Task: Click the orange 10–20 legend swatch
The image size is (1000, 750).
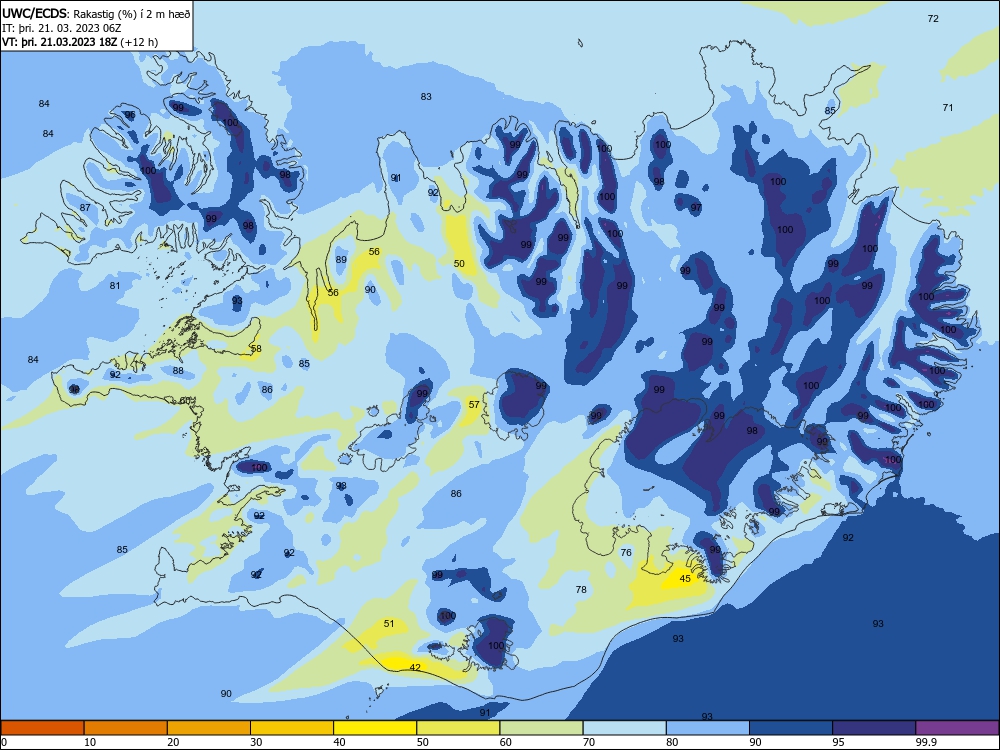Action: click(126, 728)
